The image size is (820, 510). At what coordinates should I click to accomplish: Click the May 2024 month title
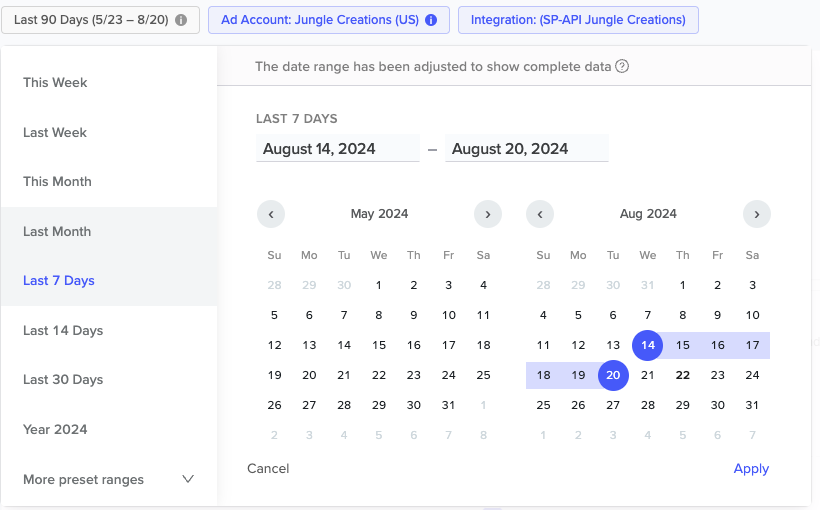(x=379, y=214)
